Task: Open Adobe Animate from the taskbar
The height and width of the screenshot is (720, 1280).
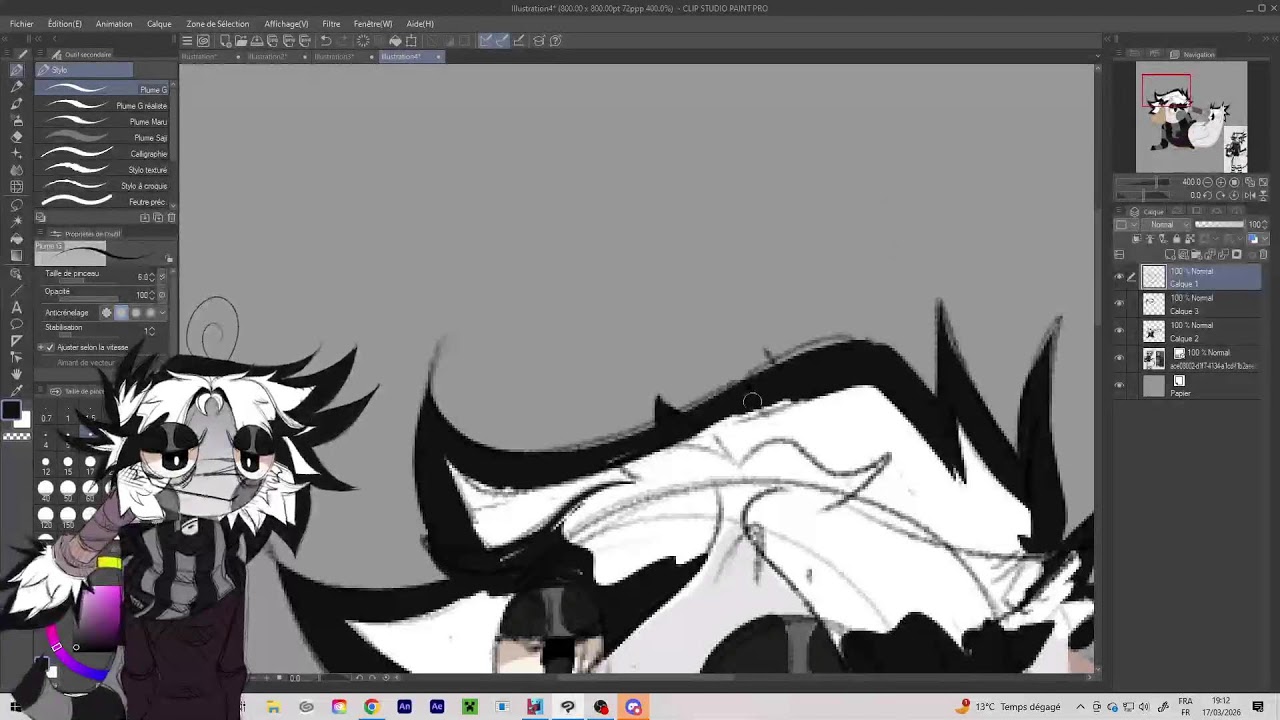Action: coord(404,707)
